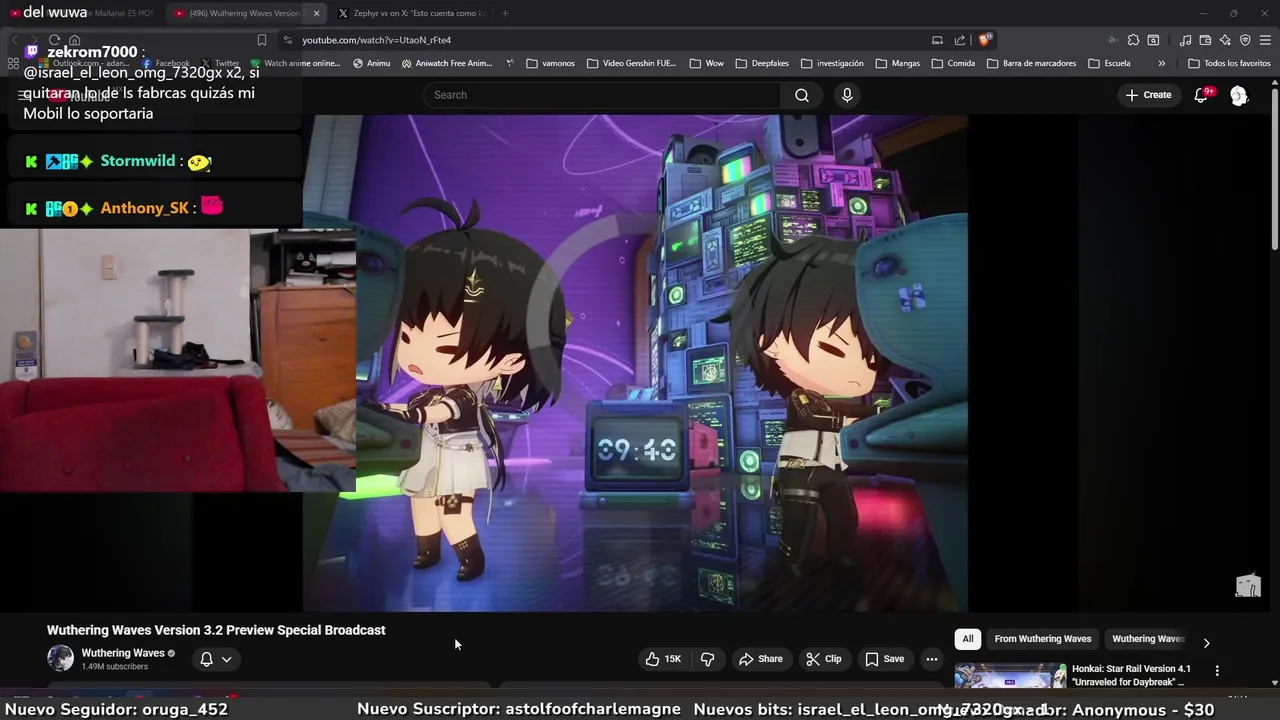Share the Wuthering Waves video
The image size is (1280, 720).
(760, 659)
